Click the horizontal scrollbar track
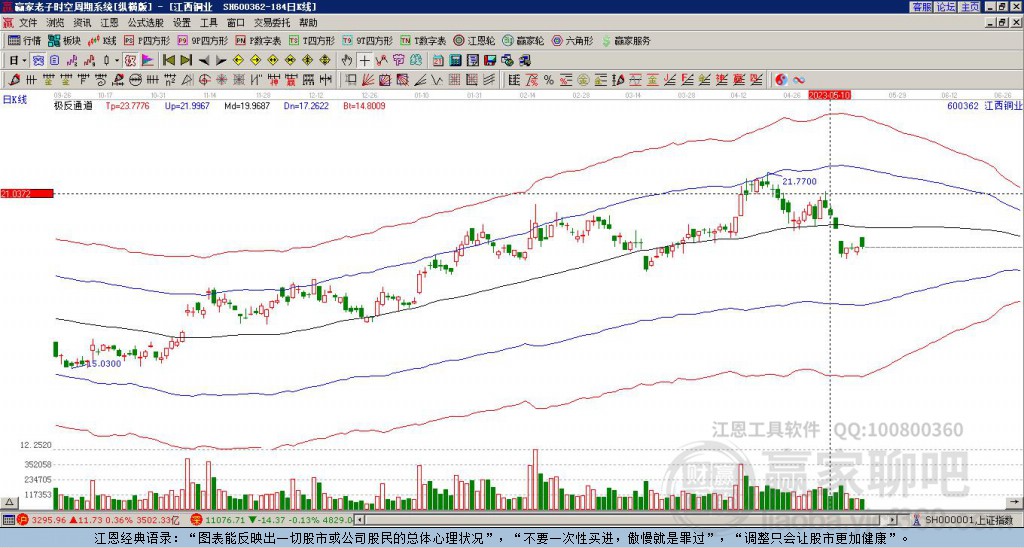The height and width of the screenshot is (548, 1024). 627,520
